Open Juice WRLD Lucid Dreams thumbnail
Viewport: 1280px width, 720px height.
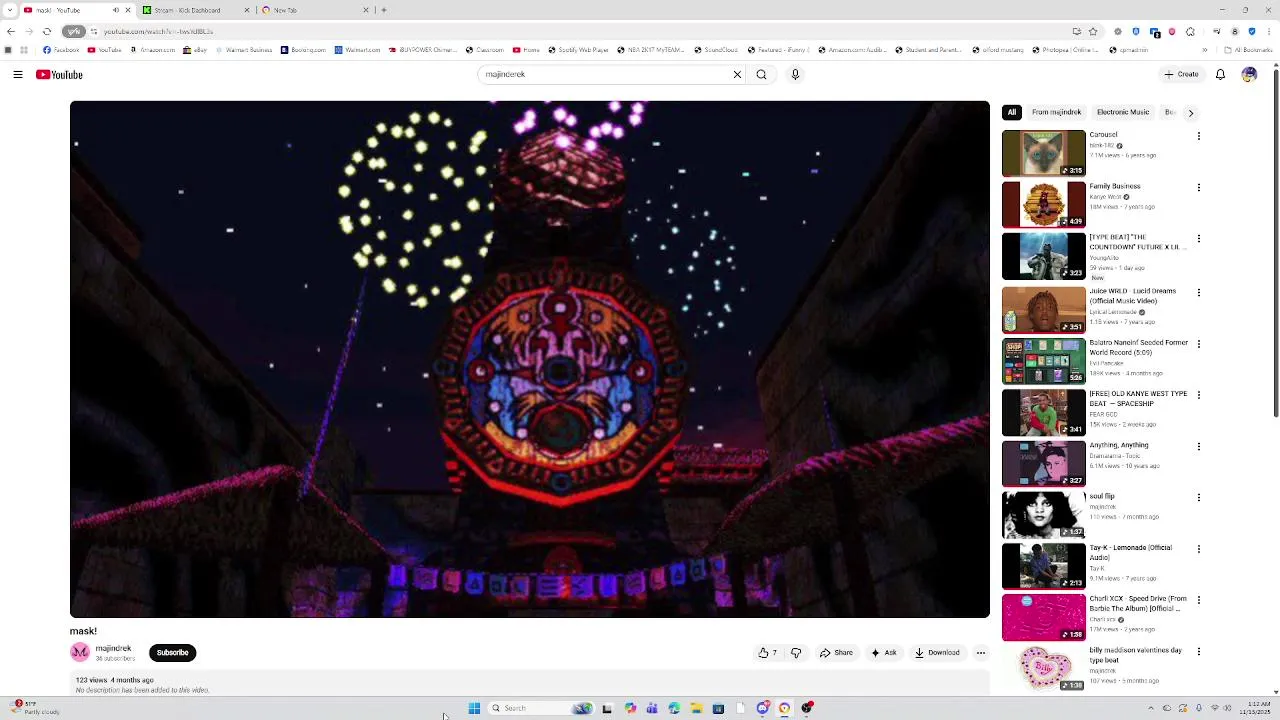tap(1043, 309)
